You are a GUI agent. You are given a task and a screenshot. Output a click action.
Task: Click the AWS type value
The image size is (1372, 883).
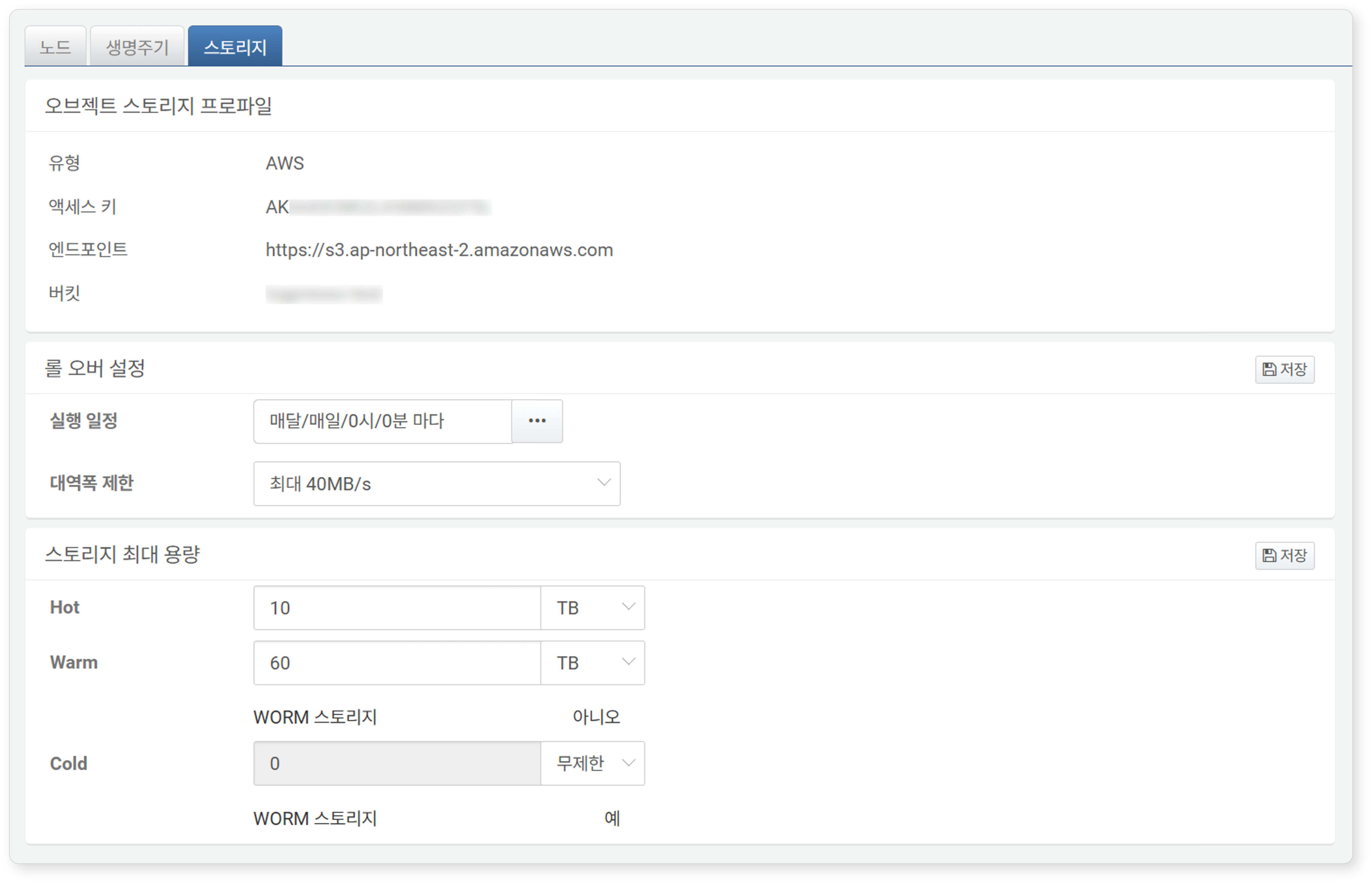285,163
